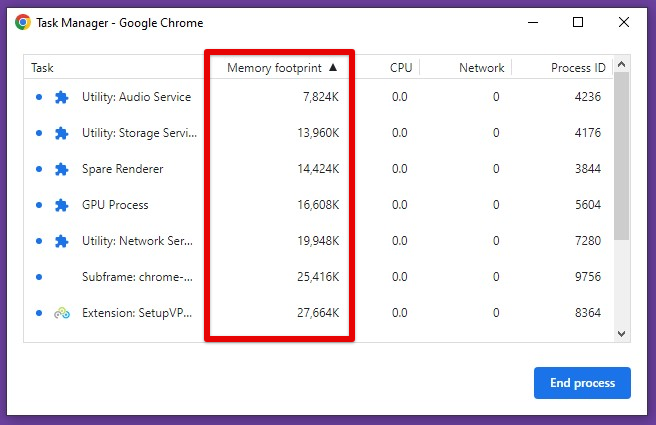Click the 19,948K memory value
The height and width of the screenshot is (425, 656).
(318, 241)
